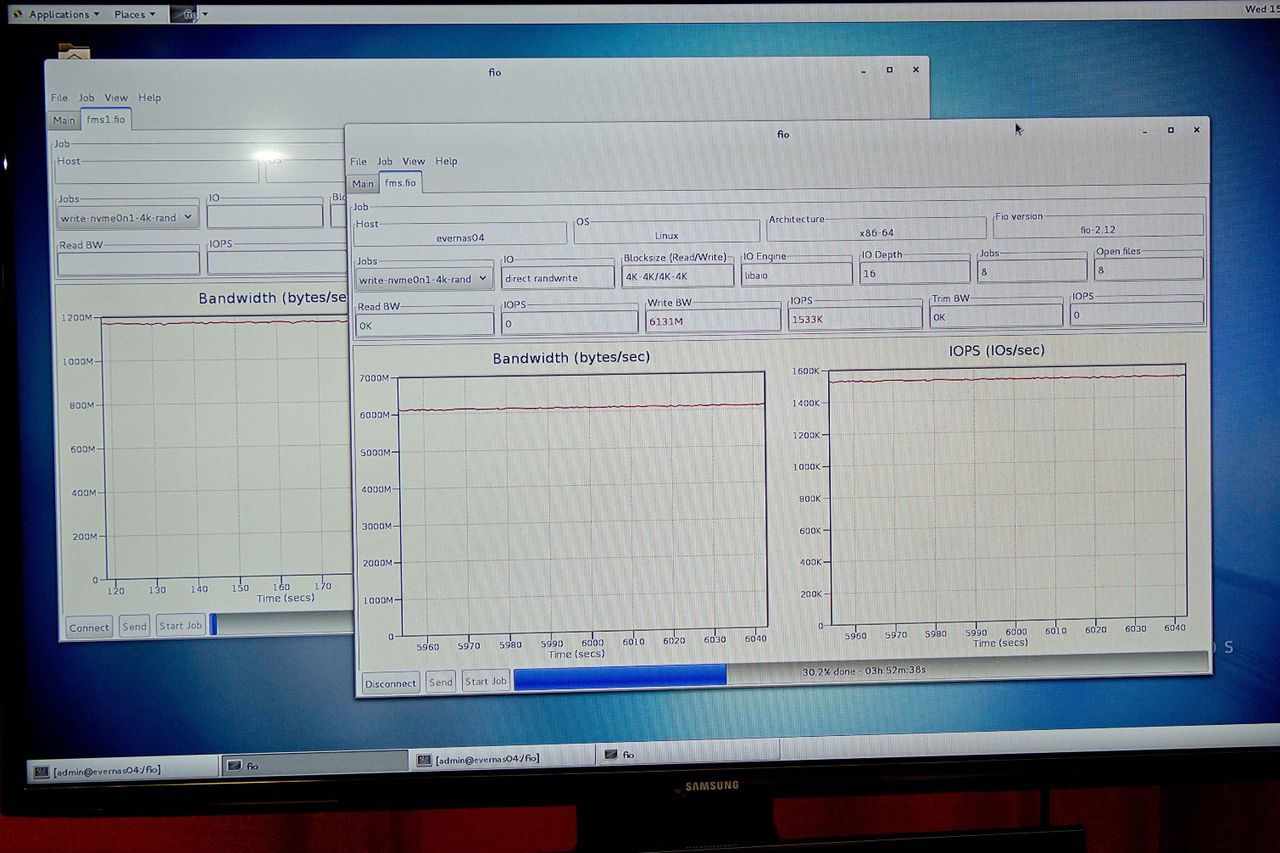
Task: Click the Connect button in the back window
Action: [88, 627]
